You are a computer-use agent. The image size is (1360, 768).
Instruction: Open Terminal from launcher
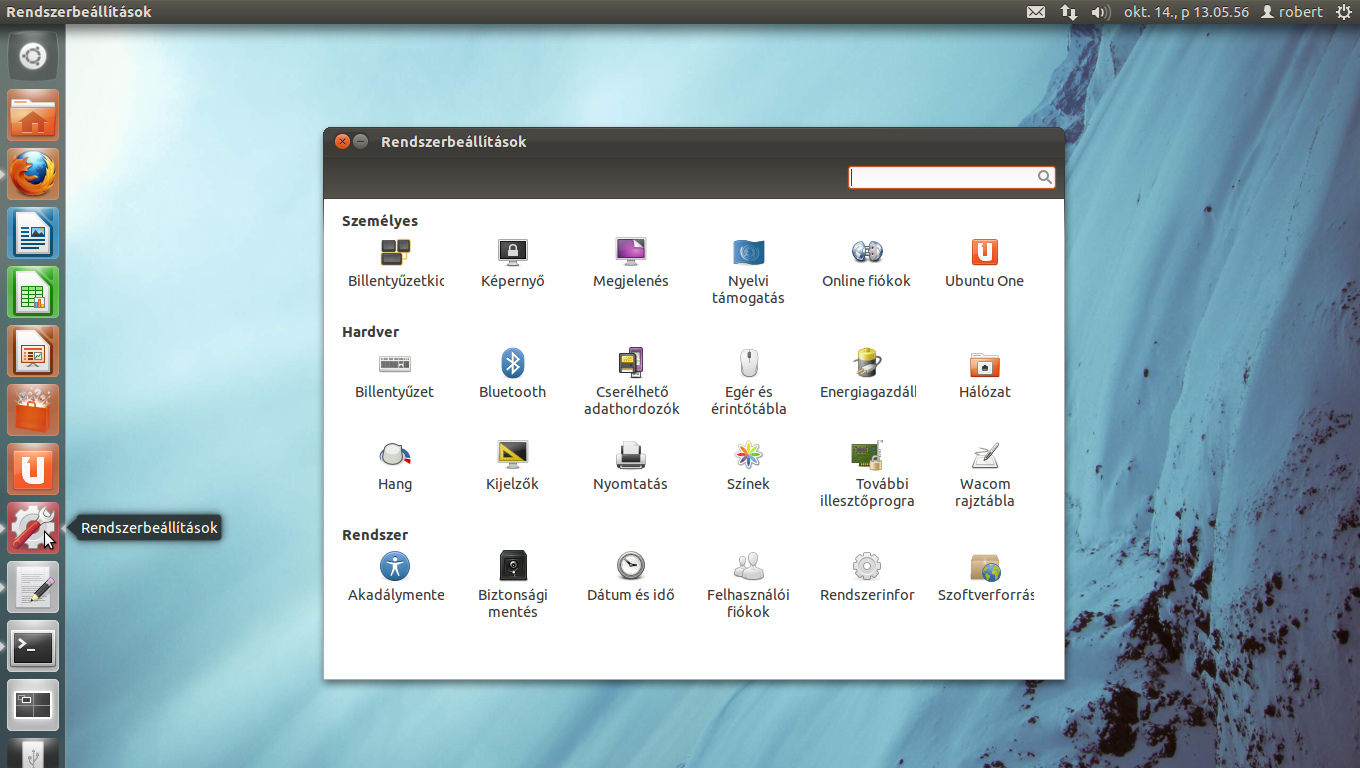point(33,646)
